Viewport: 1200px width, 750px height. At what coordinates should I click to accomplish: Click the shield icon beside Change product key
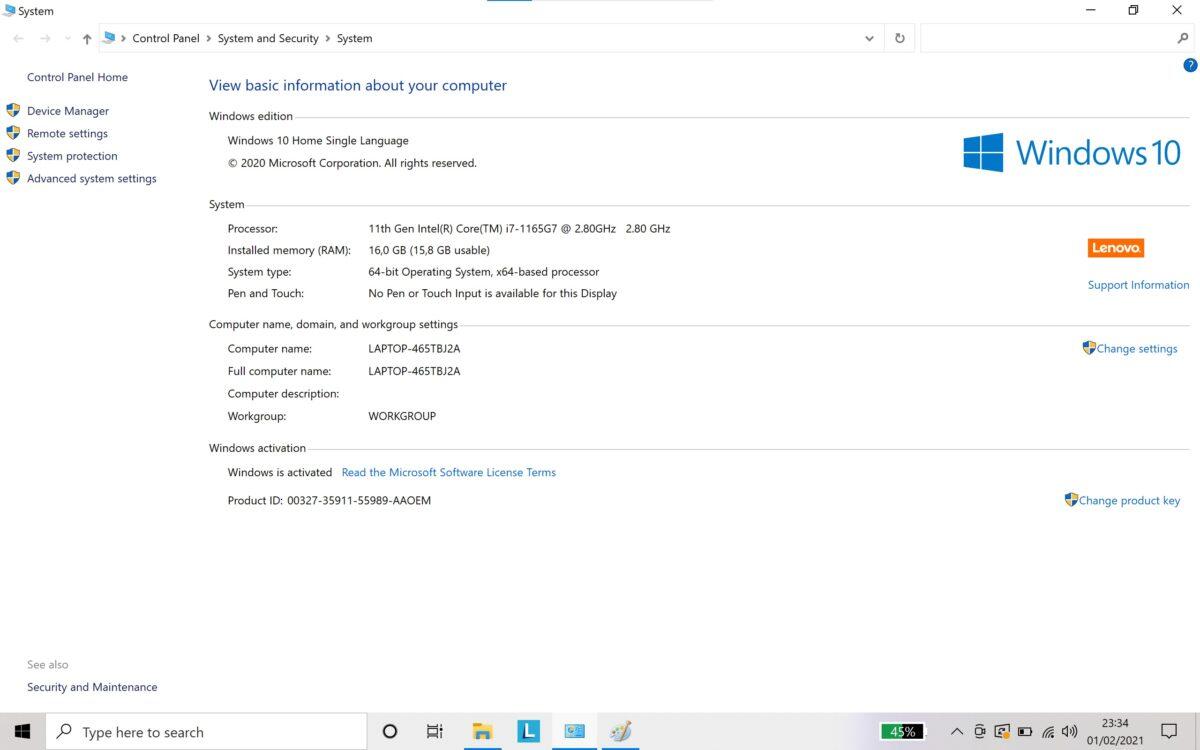coord(1071,499)
